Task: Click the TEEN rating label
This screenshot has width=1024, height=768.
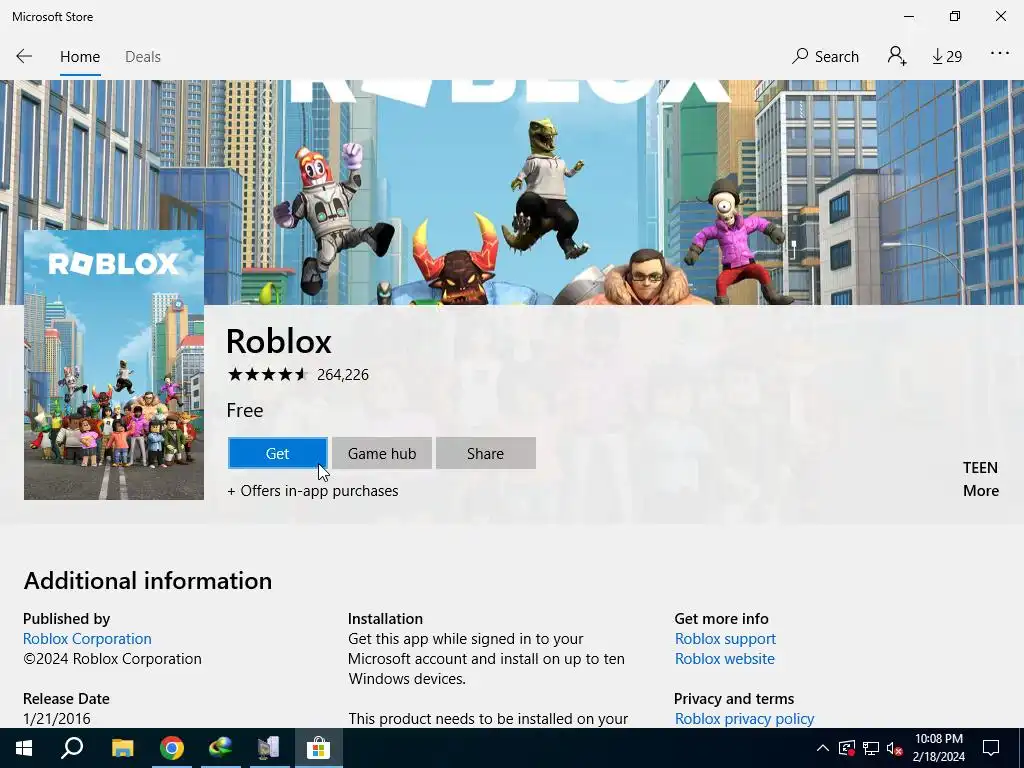Action: point(980,468)
